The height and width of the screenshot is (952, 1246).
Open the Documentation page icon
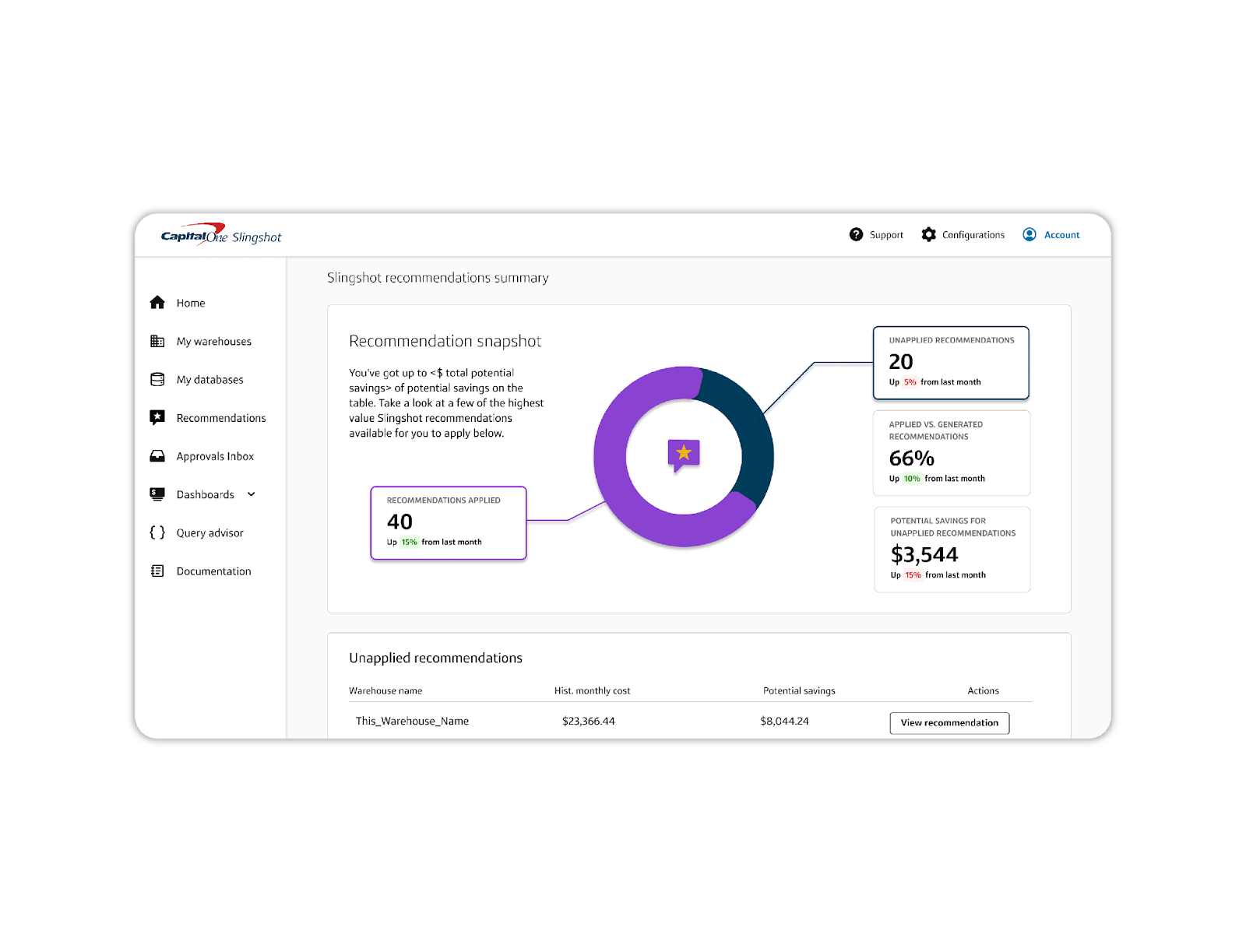pos(157,571)
